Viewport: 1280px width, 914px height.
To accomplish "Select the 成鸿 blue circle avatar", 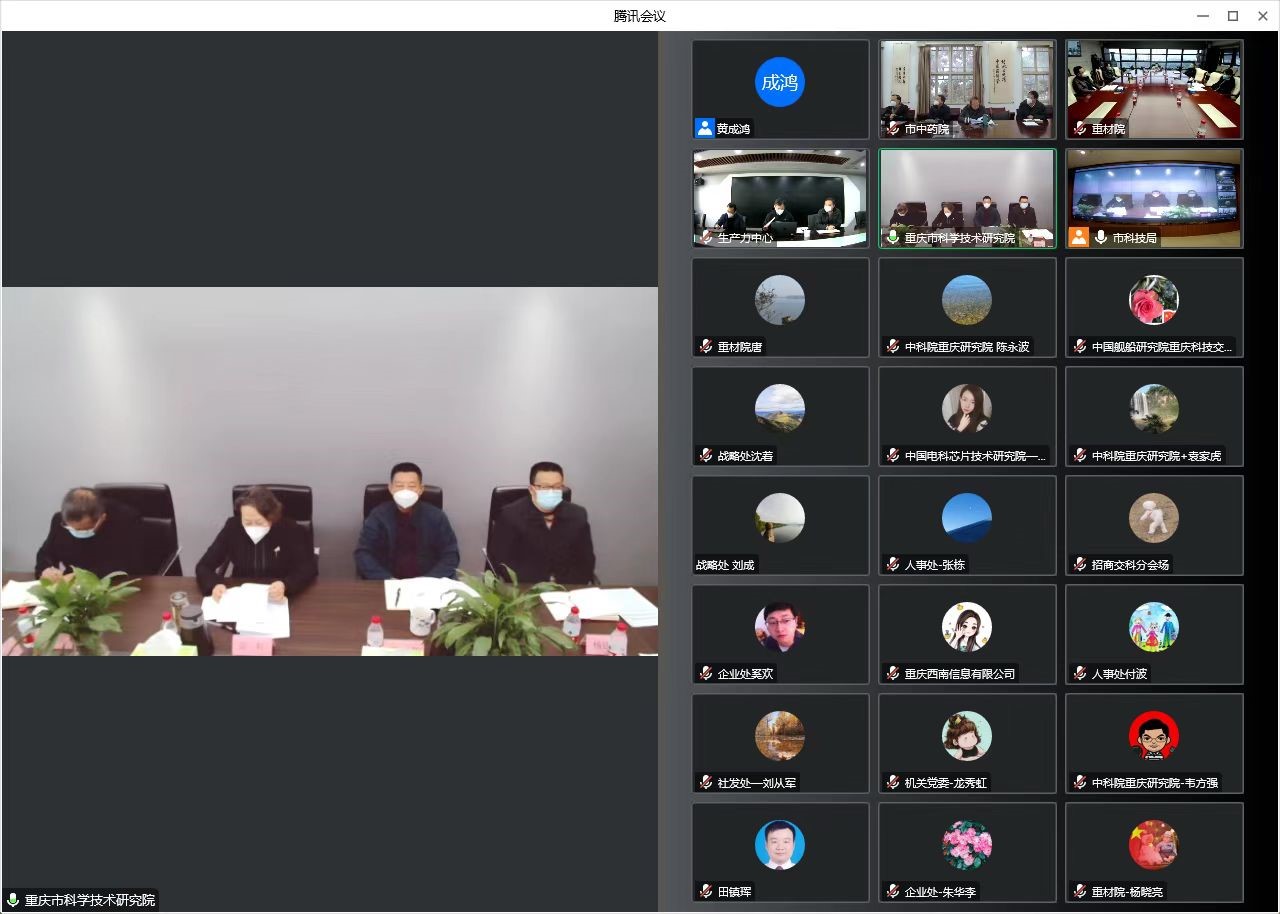I will 780,82.
